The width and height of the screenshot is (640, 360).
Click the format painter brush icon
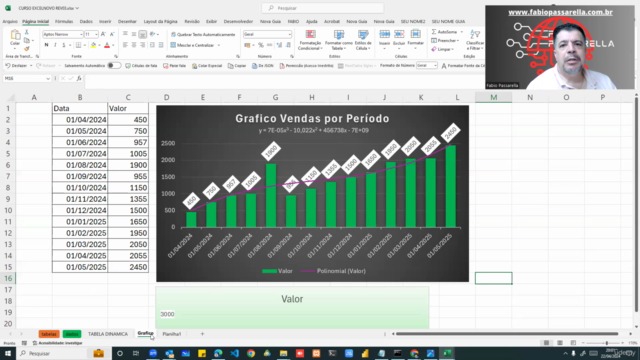[x=27, y=49]
